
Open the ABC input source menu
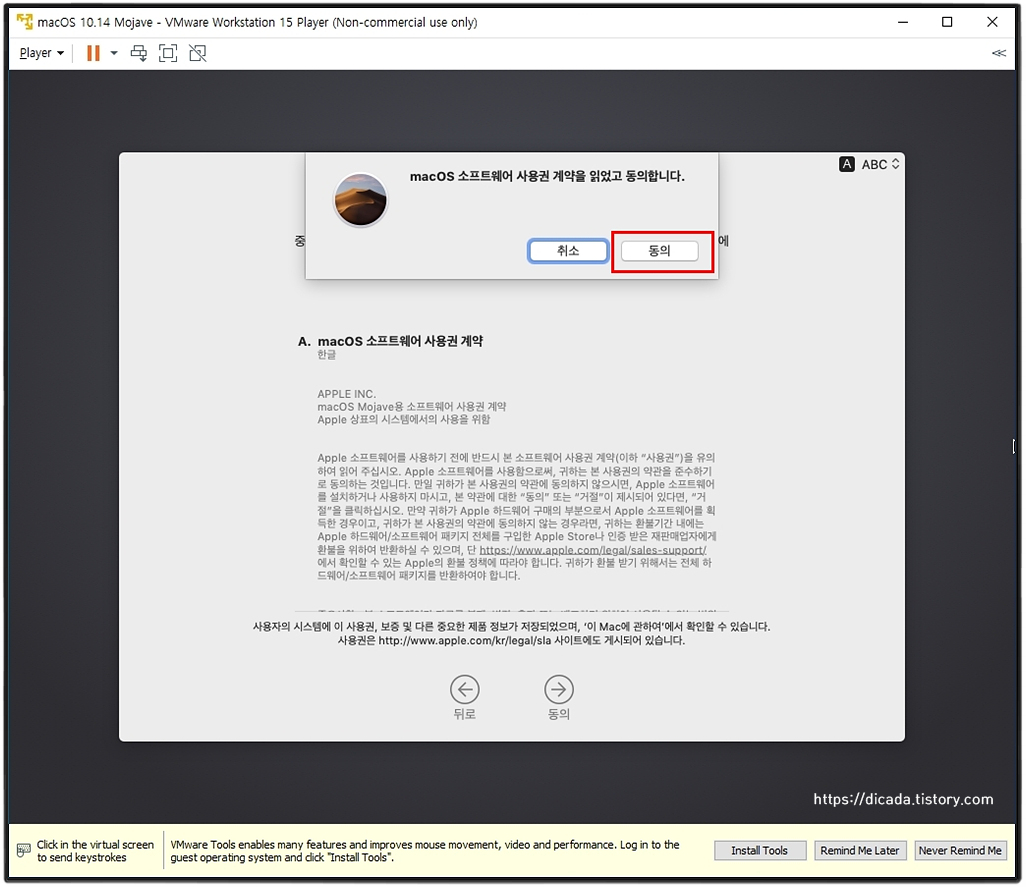click(880, 165)
